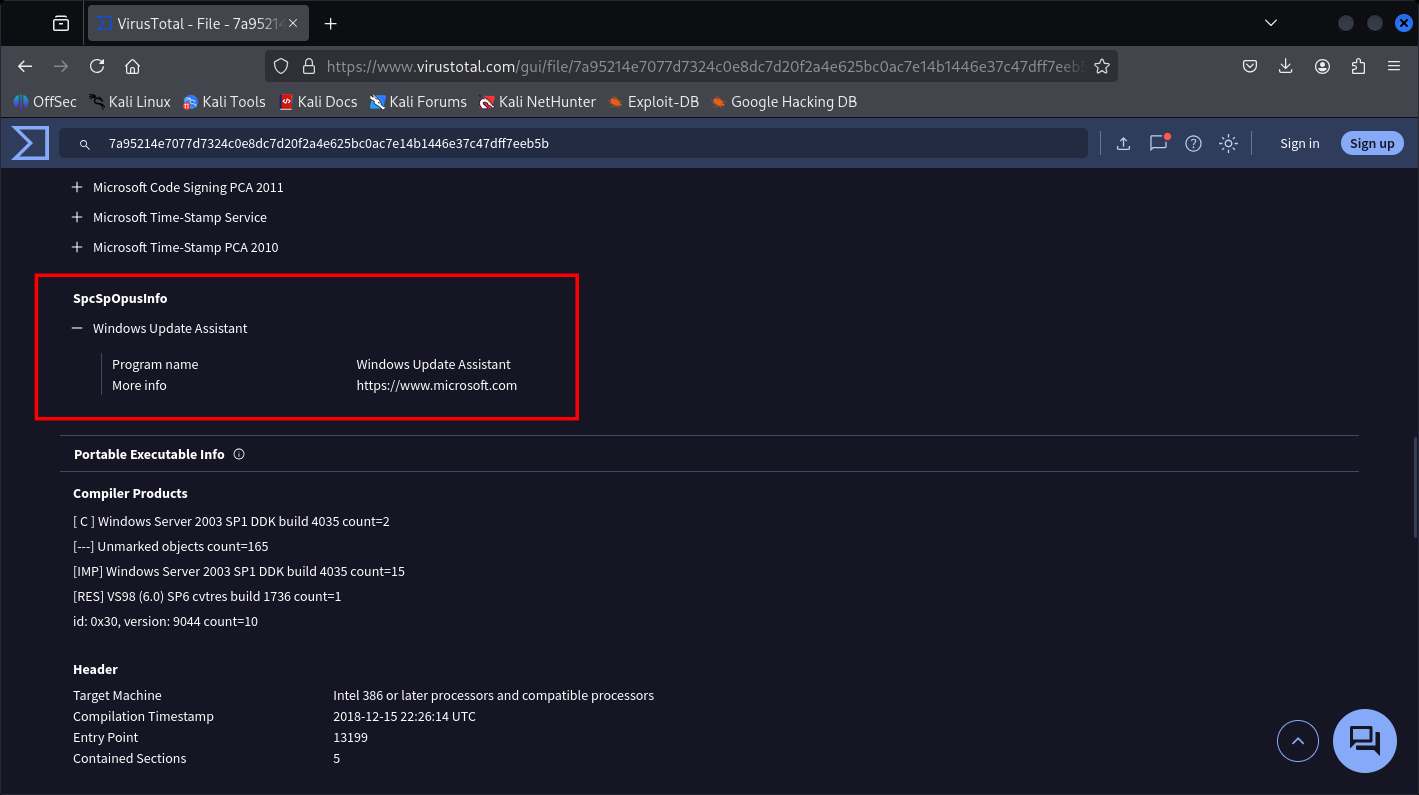This screenshot has height=795, width=1419.
Task: Click the Save to Pocket icon
Action: point(1250,66)
